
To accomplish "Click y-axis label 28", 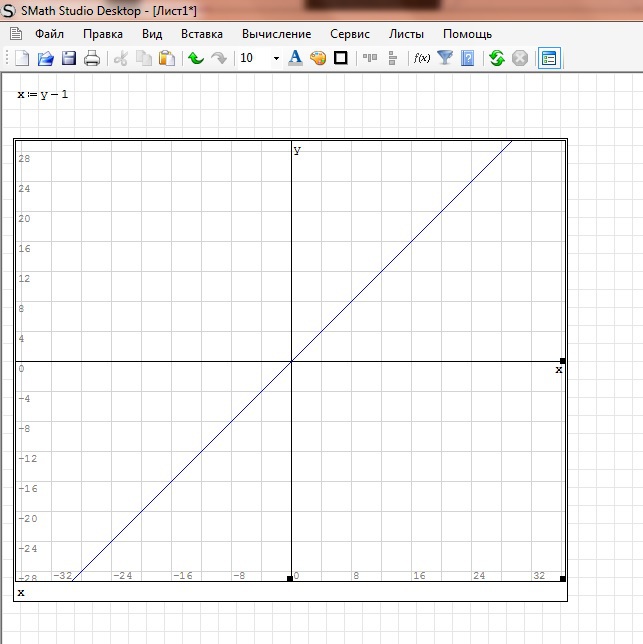I will tap(24, 159).
